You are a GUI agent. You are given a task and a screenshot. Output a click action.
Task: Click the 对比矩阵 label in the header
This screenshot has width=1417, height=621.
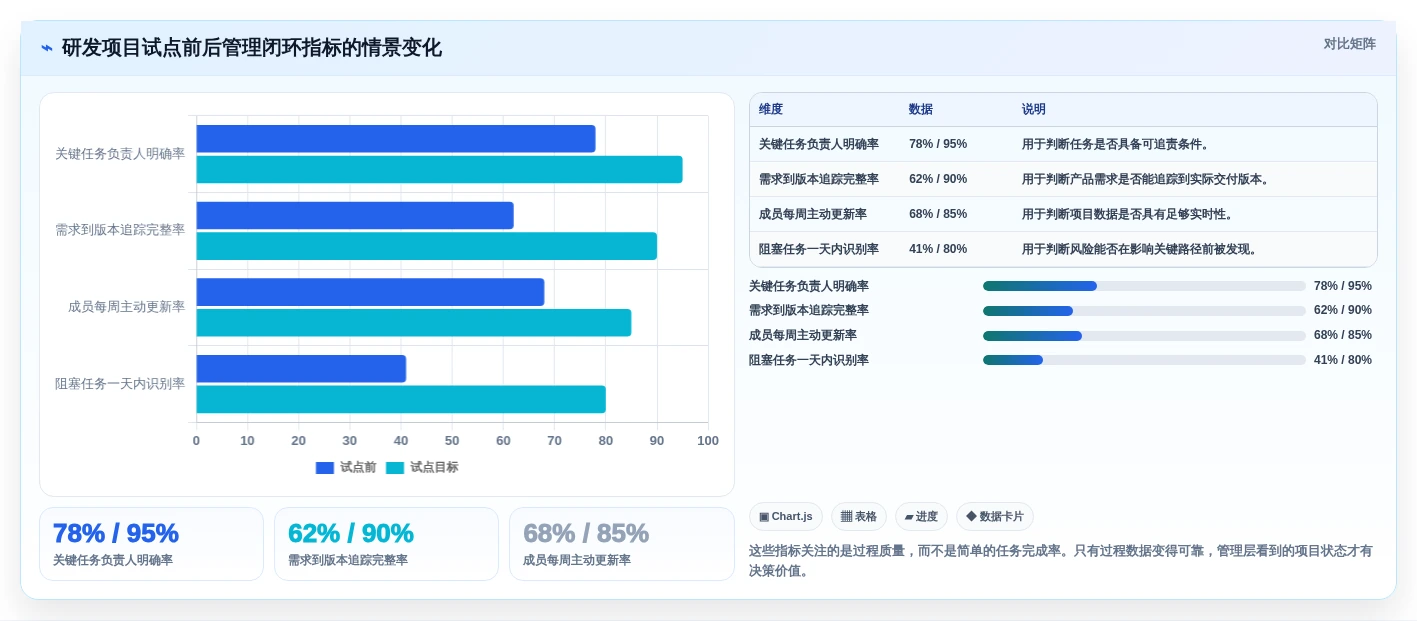click(1349, 44)
